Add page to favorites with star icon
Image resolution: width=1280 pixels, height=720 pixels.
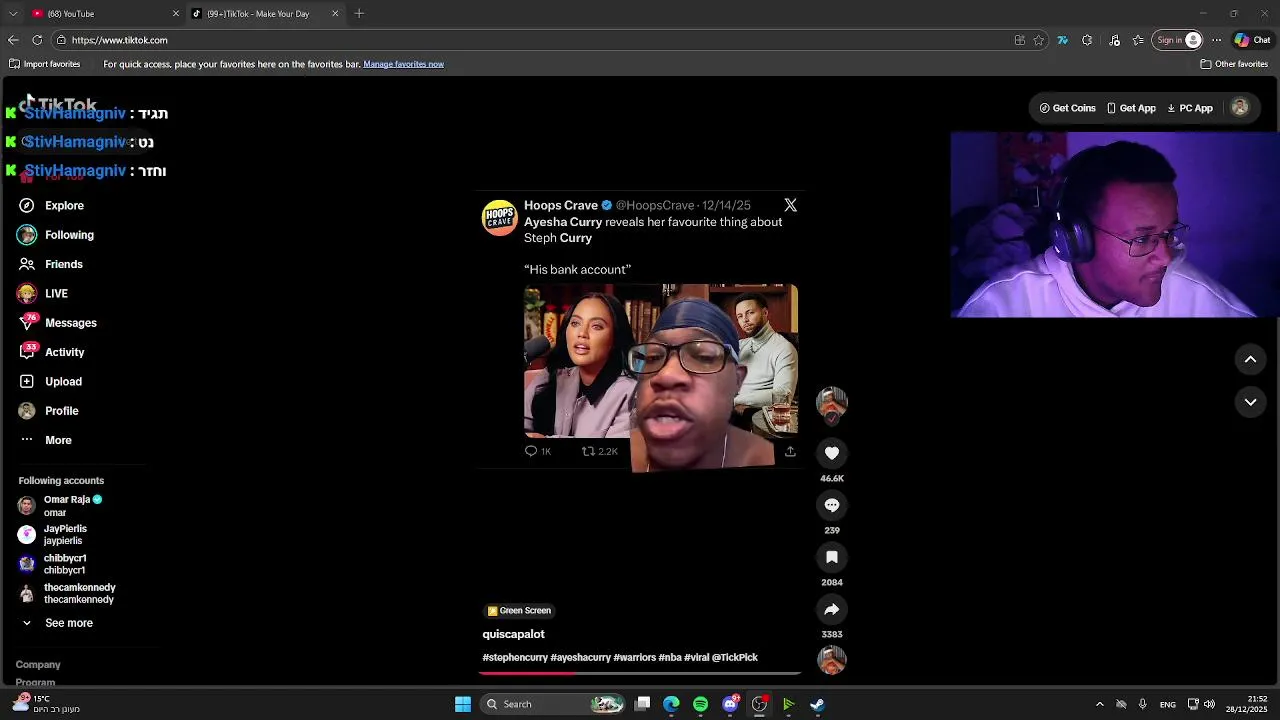point(1039,40)
